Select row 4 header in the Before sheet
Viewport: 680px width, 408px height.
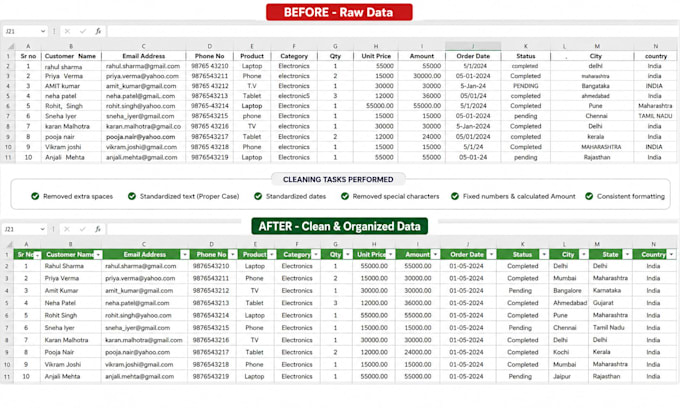[x=8, y=86]
